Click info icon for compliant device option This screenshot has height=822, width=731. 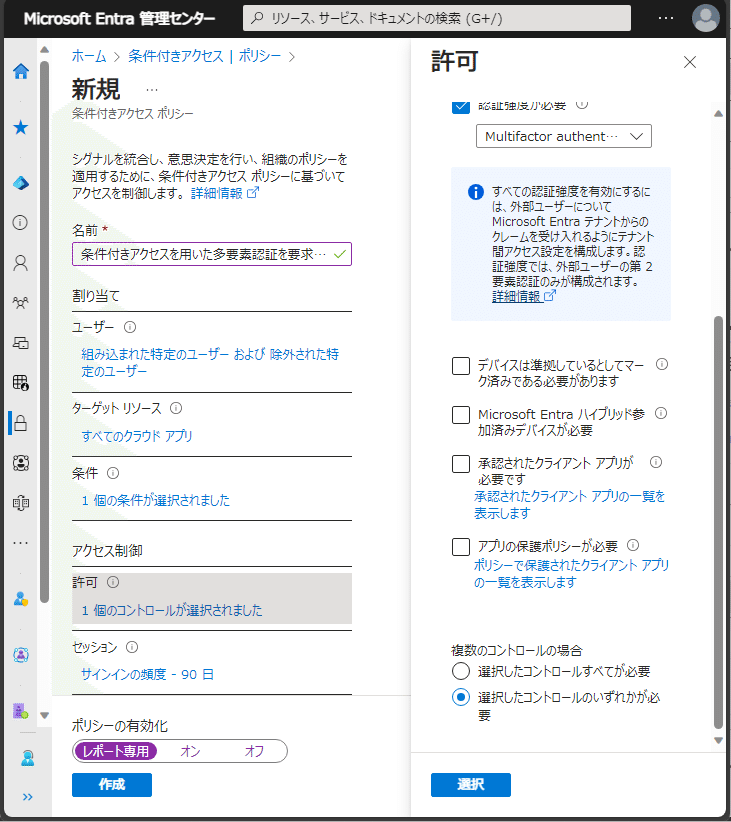(x=662, y=364)
